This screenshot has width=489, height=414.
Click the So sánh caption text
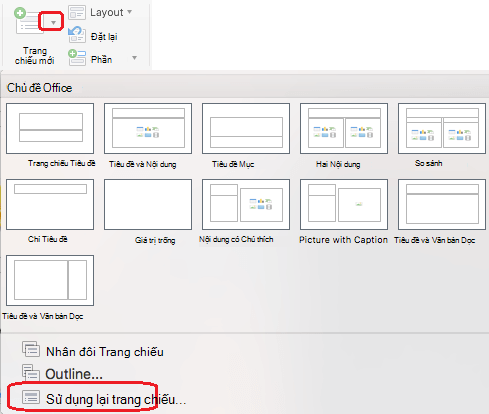428,163
